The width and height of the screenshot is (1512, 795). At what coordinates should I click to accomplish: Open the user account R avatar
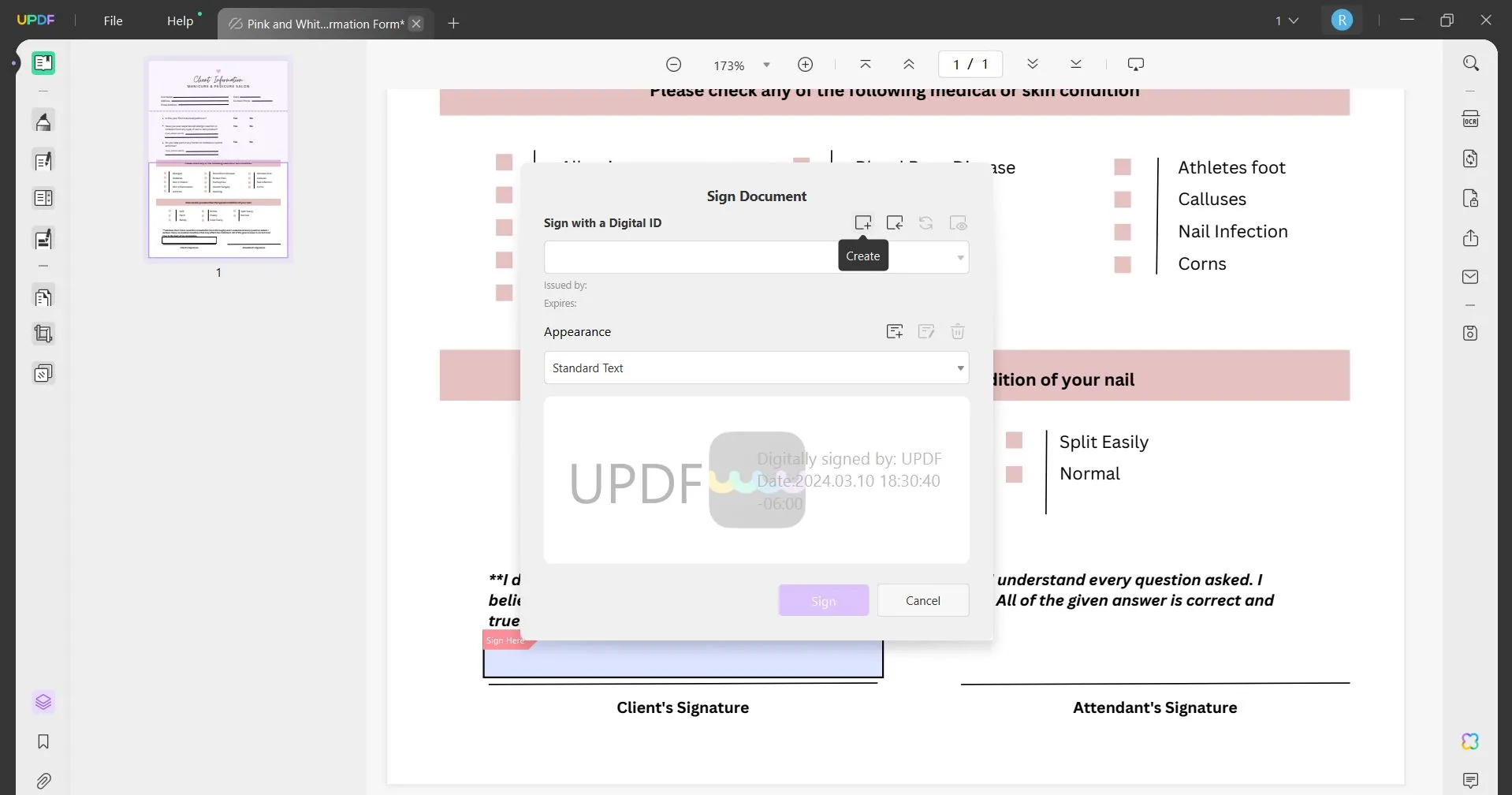coord(1342,21)
